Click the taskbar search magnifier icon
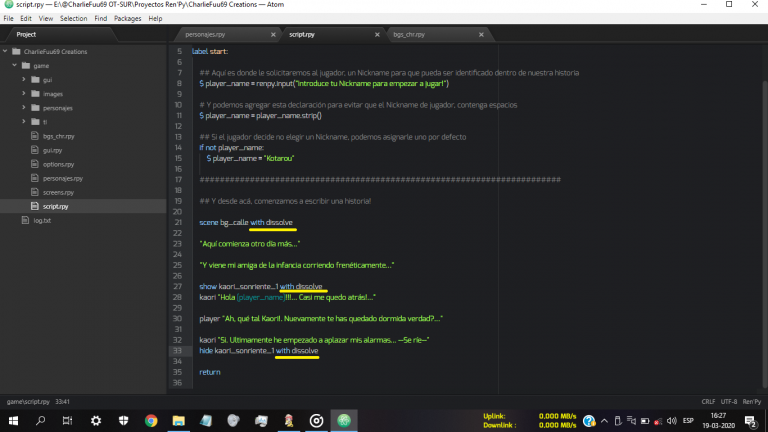 [41, 421]
